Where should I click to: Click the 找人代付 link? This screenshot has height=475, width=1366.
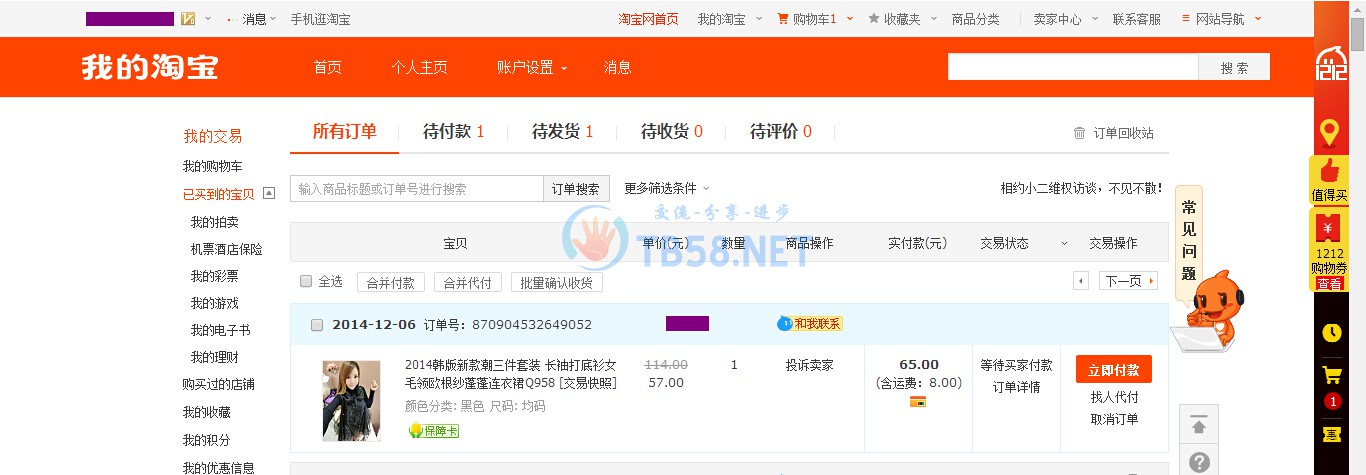coord(1114,397)
